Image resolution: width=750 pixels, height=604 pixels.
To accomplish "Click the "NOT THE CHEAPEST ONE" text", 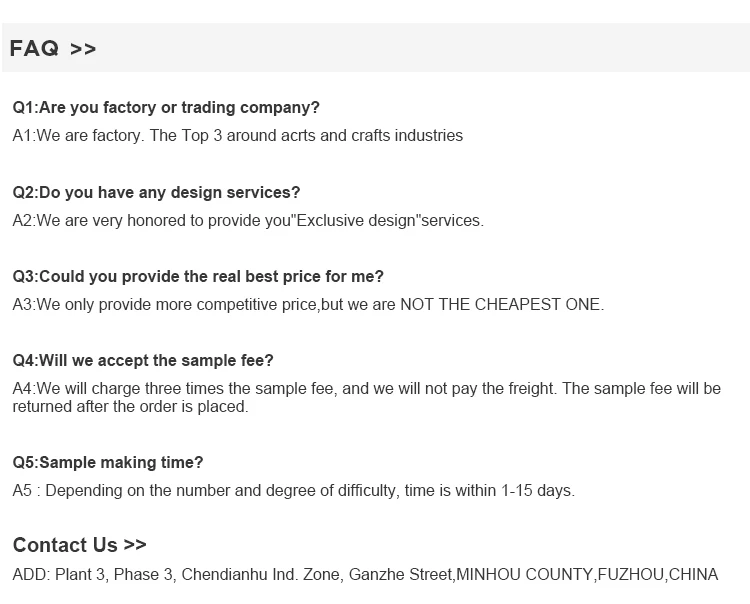I will pos(502,304).
